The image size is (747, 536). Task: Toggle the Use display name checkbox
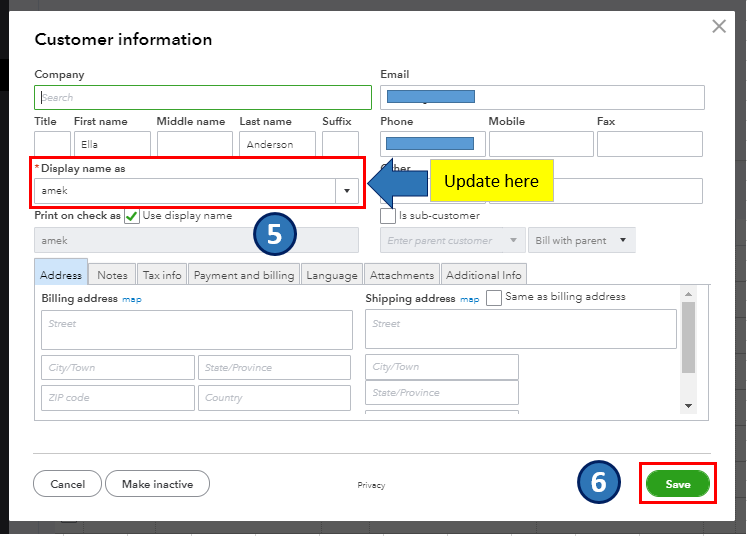pos(131,216)
